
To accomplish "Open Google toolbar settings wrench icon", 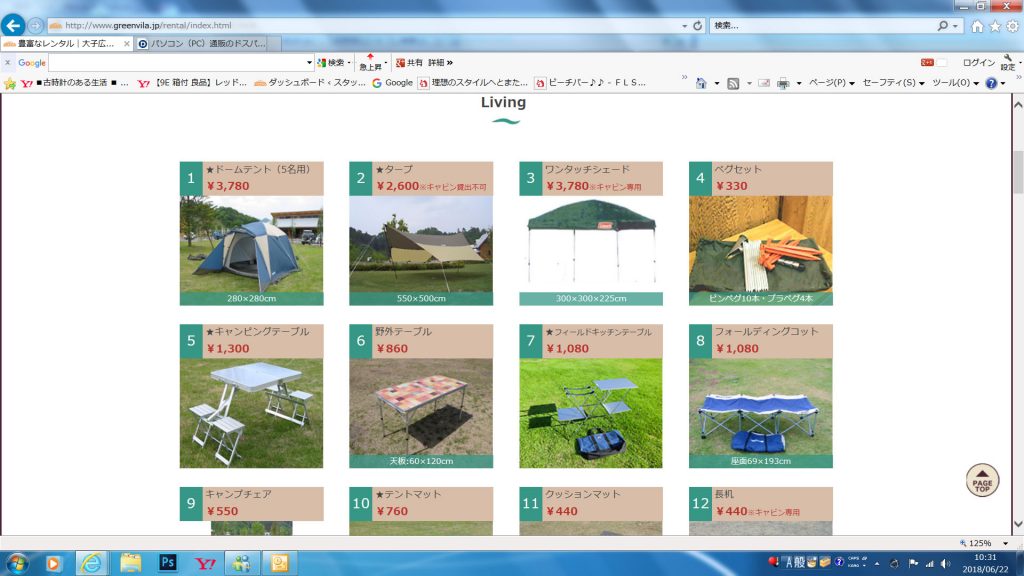I will coord(1008,63).
